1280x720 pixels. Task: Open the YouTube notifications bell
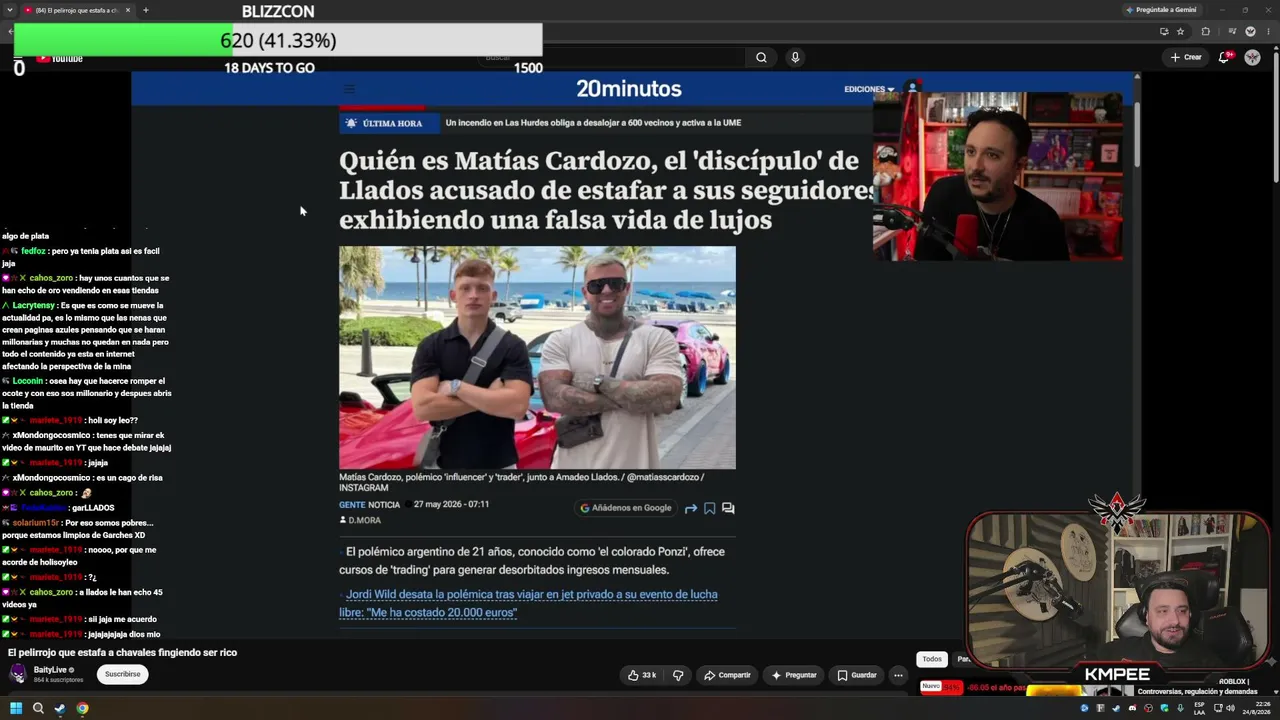tap(1224, 57)
